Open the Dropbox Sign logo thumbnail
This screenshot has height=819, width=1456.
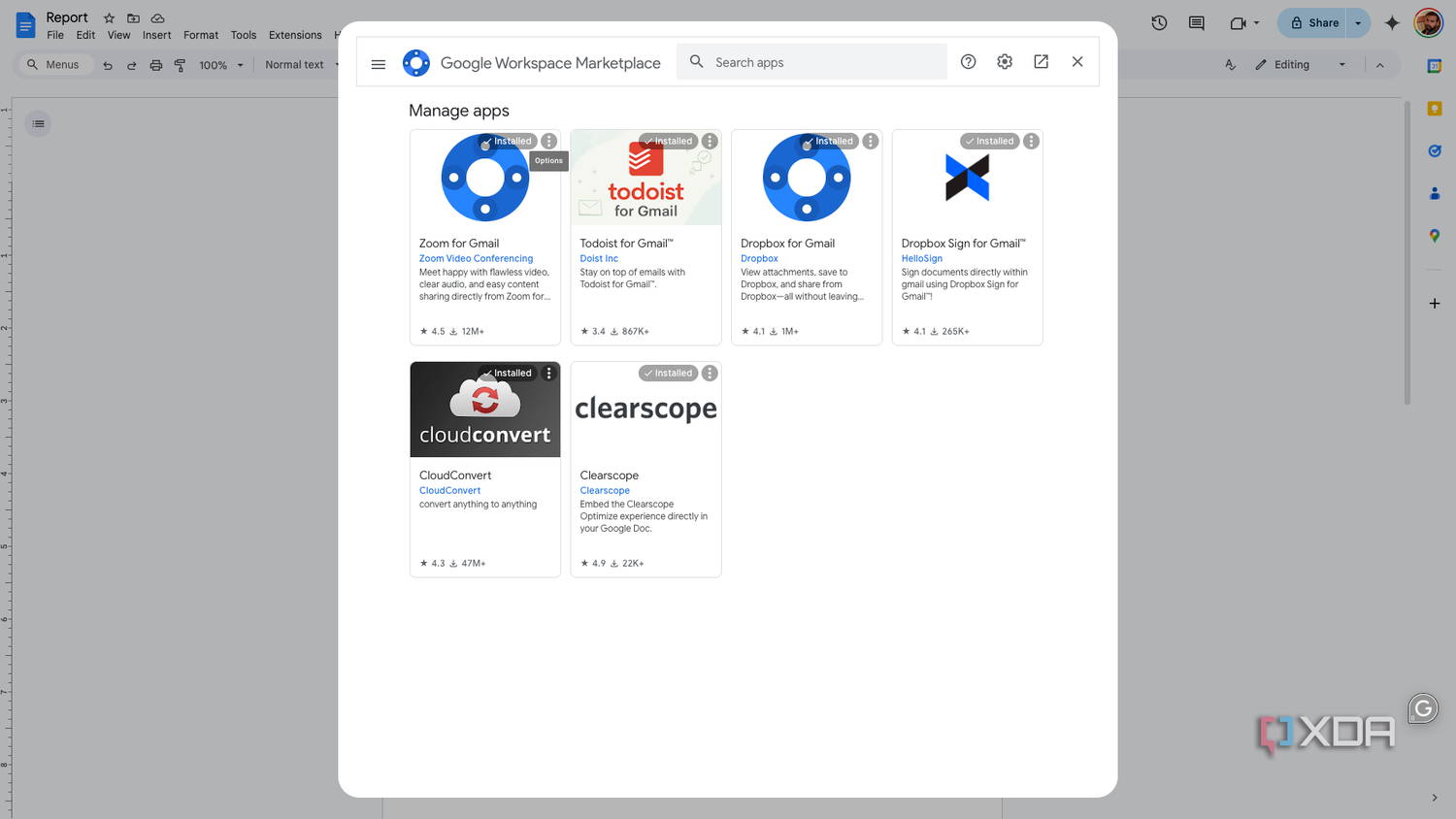967,178
